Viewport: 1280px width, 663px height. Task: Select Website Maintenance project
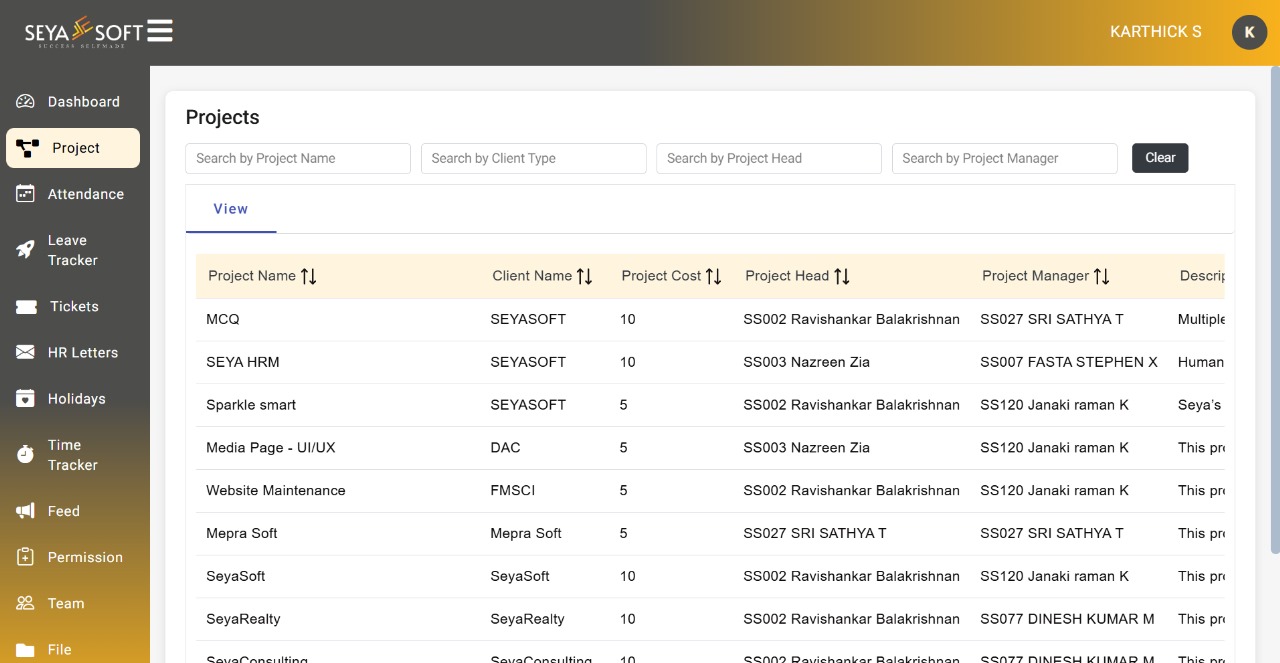276,491
